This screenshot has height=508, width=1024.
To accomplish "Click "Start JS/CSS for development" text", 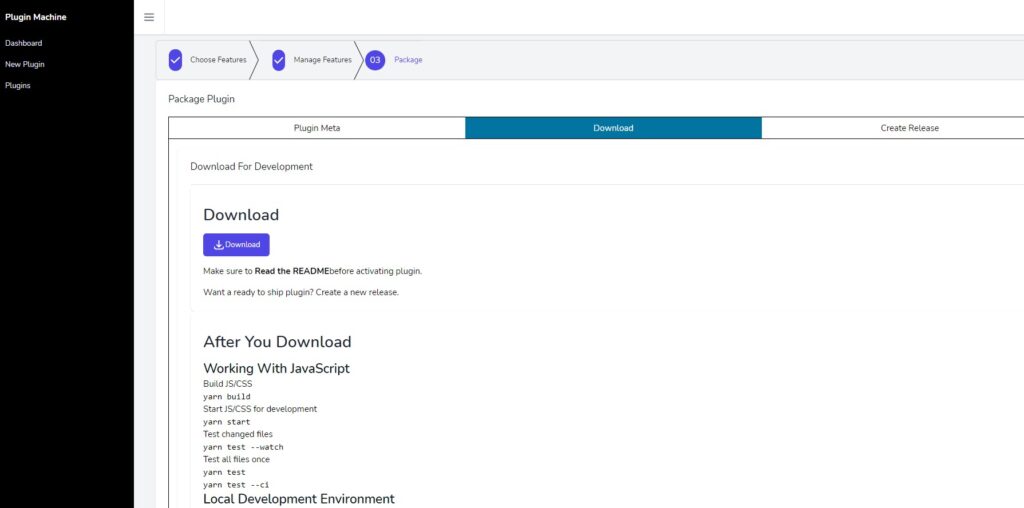I will click(260, 409).
